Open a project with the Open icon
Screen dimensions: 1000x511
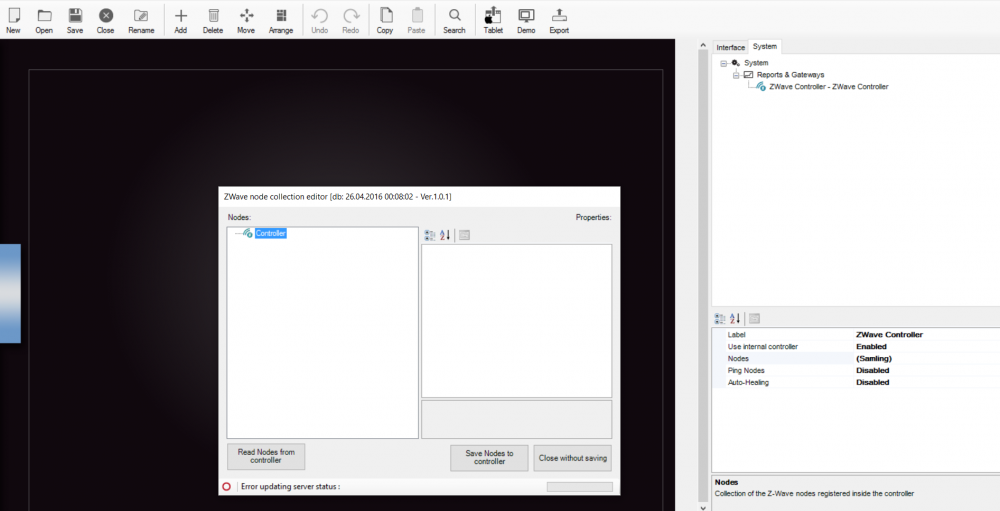pyautogui.click(x=44, y=19)
